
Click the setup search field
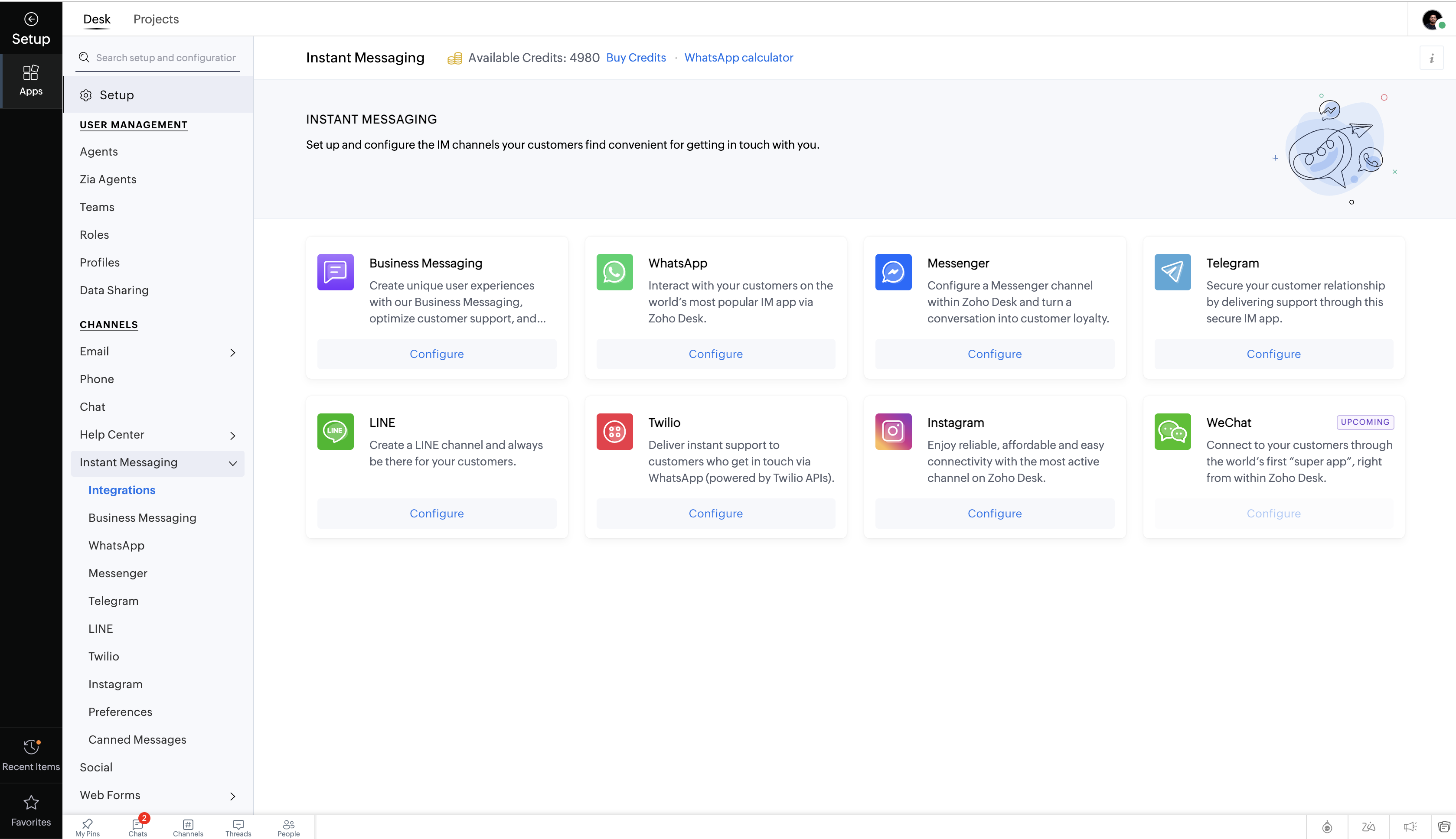coord(165,58)
